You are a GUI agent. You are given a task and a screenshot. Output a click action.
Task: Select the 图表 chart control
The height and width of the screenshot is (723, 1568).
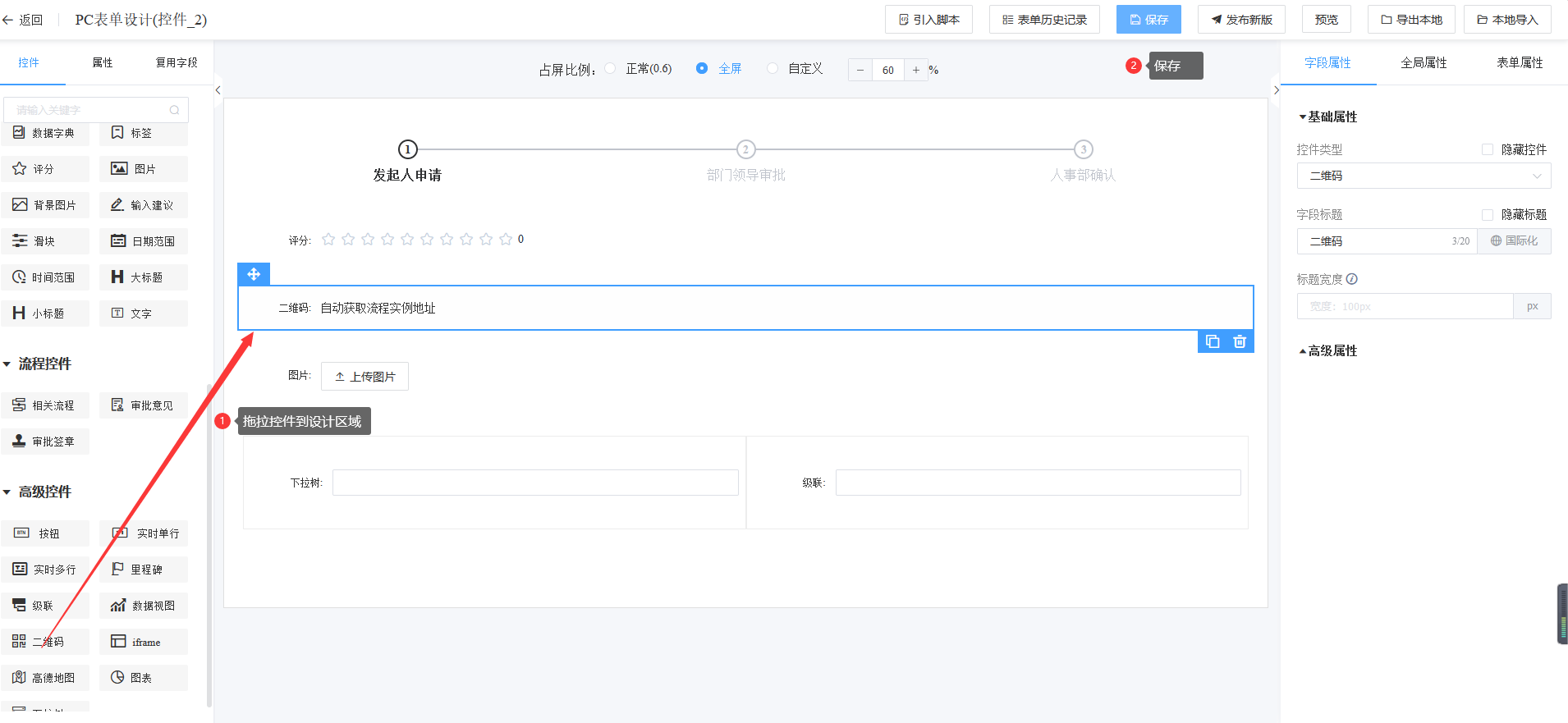coord(144,678)
